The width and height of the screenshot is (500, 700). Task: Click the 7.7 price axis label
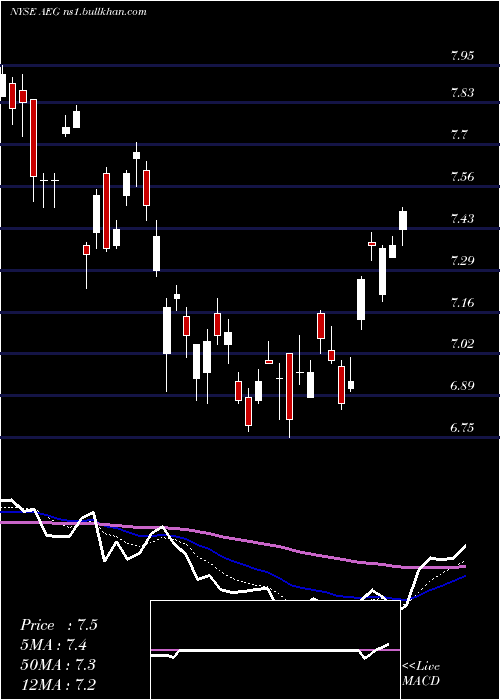click(459, 135)
